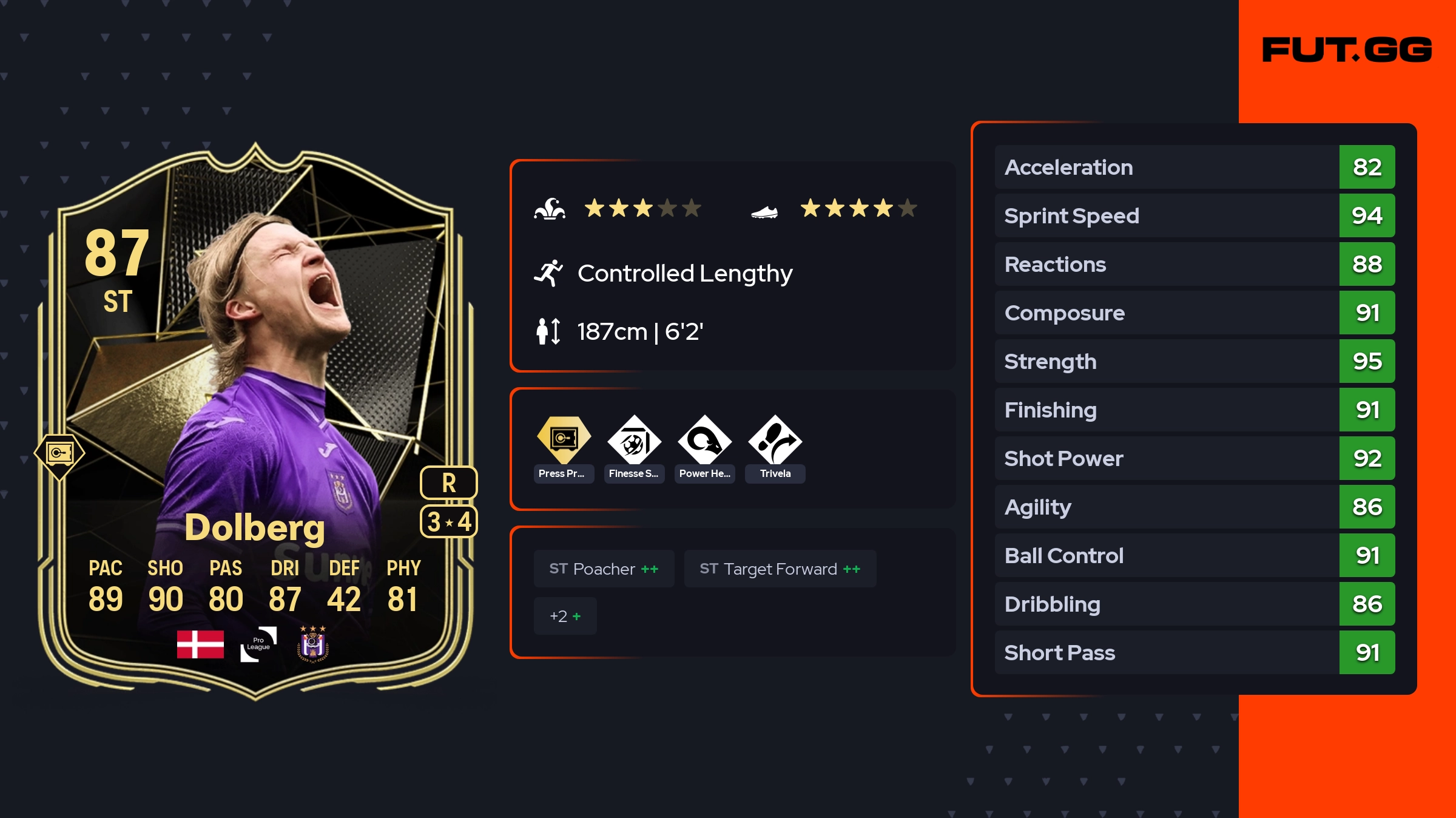Click the Denmark flag on card

[x=200, y=644]
